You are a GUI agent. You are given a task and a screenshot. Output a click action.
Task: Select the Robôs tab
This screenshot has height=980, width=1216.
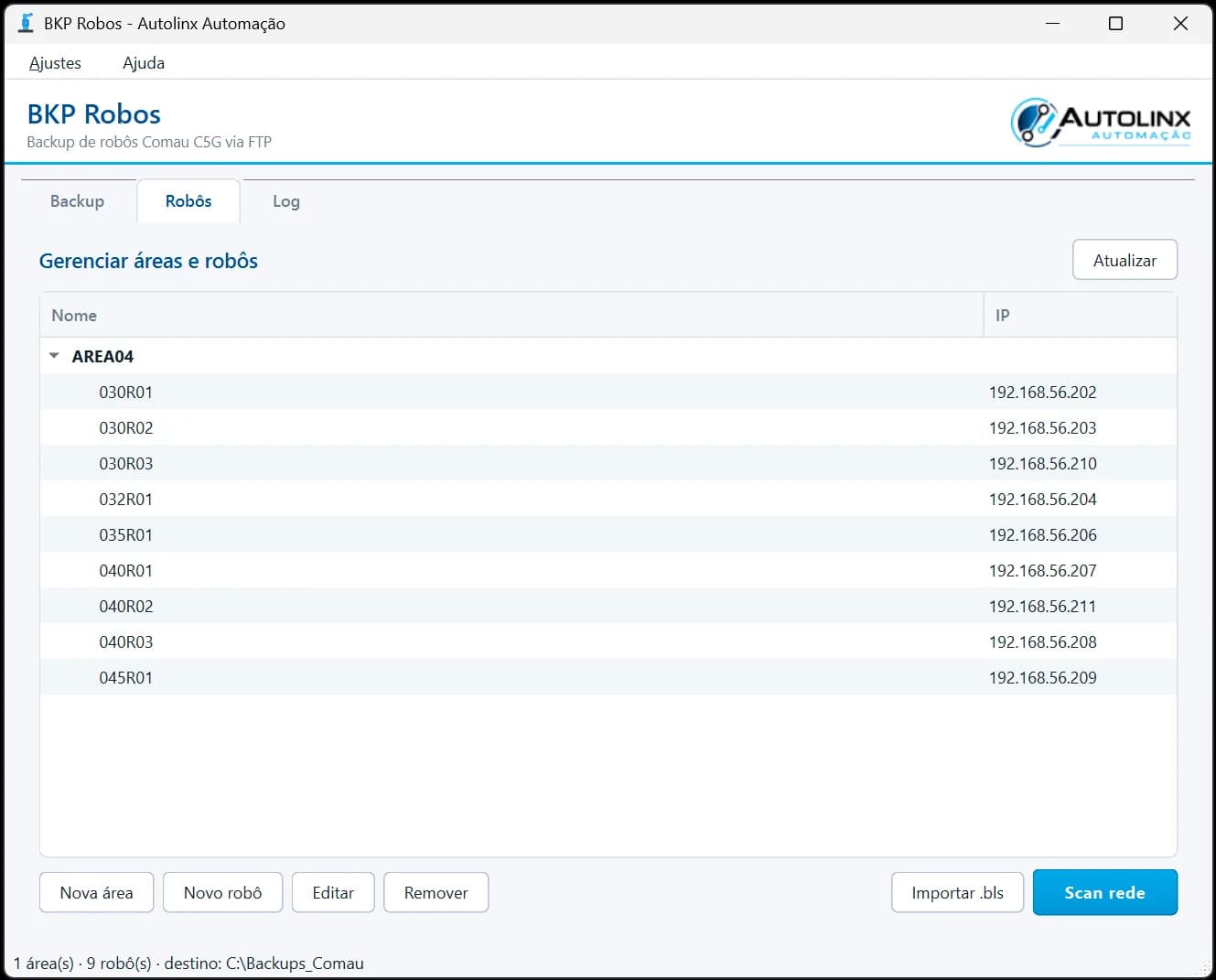(188, 201)
